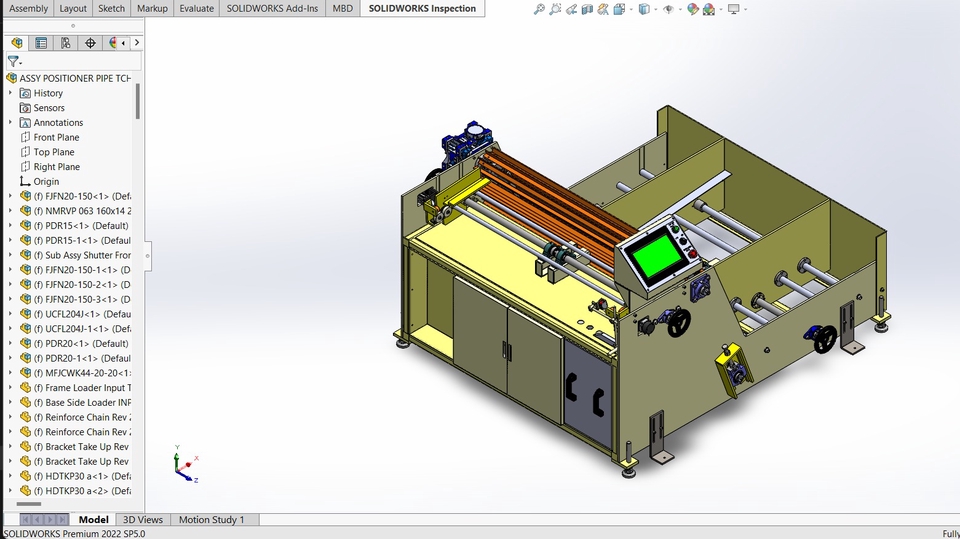Image resolution: width=960 pixels, height=539 pixels.
Task: Switch to the Motion Study 1 tab
Action: click(212, 520)
